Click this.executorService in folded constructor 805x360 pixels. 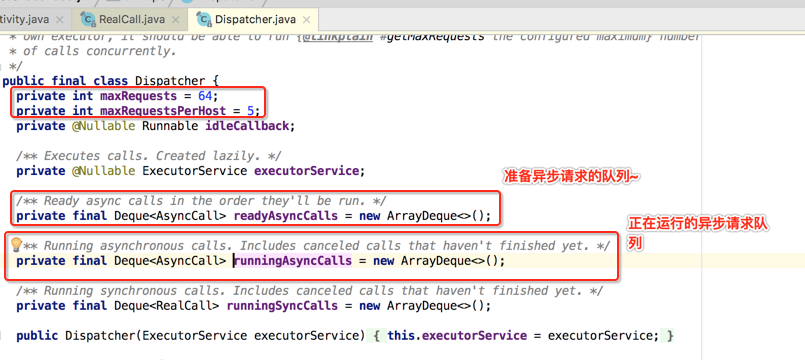coord(457,336)
